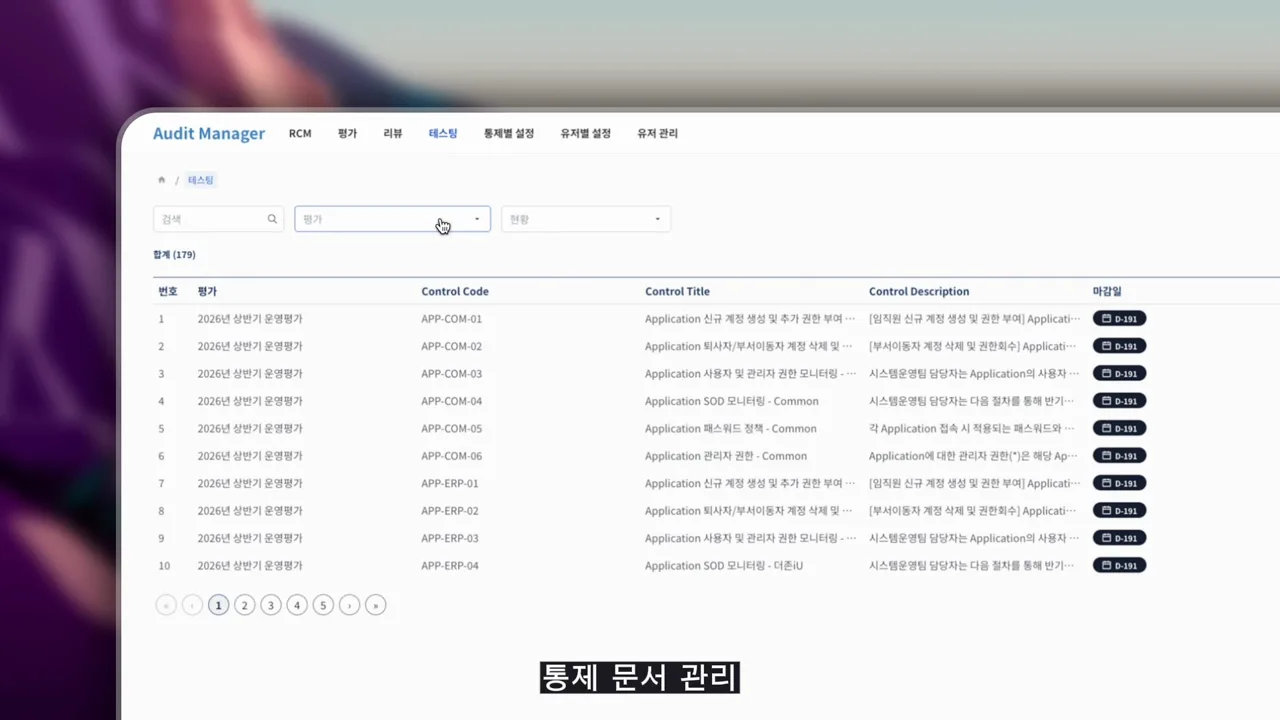Open the 리뷰 menu
The width and height of the screenshot is (1280, 720).
pyautogui.click(x=393, y=133)
